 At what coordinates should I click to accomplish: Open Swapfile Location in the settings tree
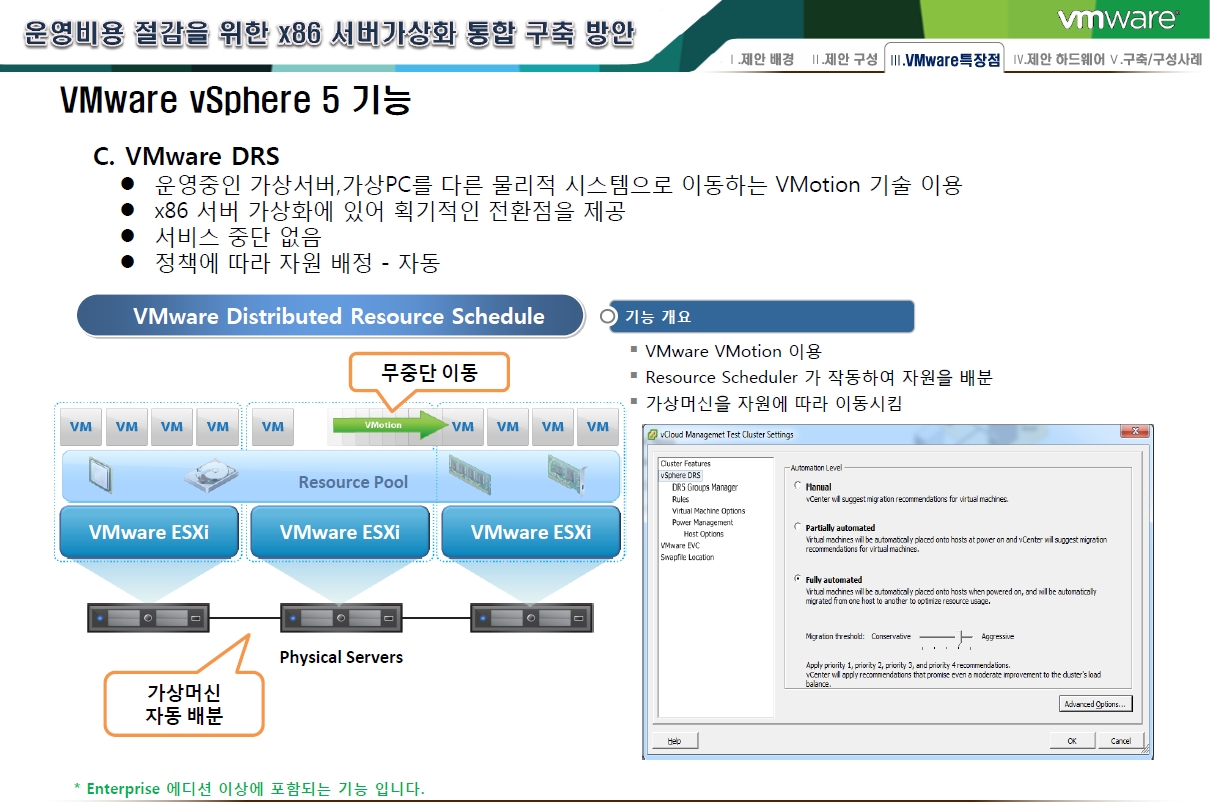coord(687,557)
